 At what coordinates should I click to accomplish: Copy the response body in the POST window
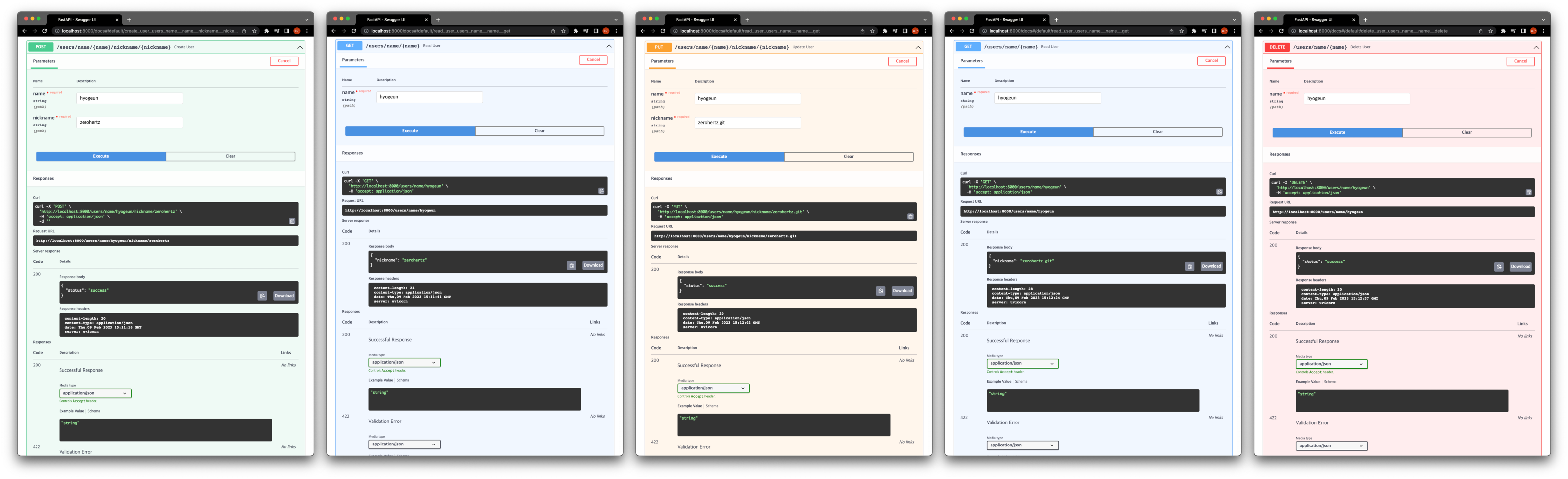click(262, 296)
